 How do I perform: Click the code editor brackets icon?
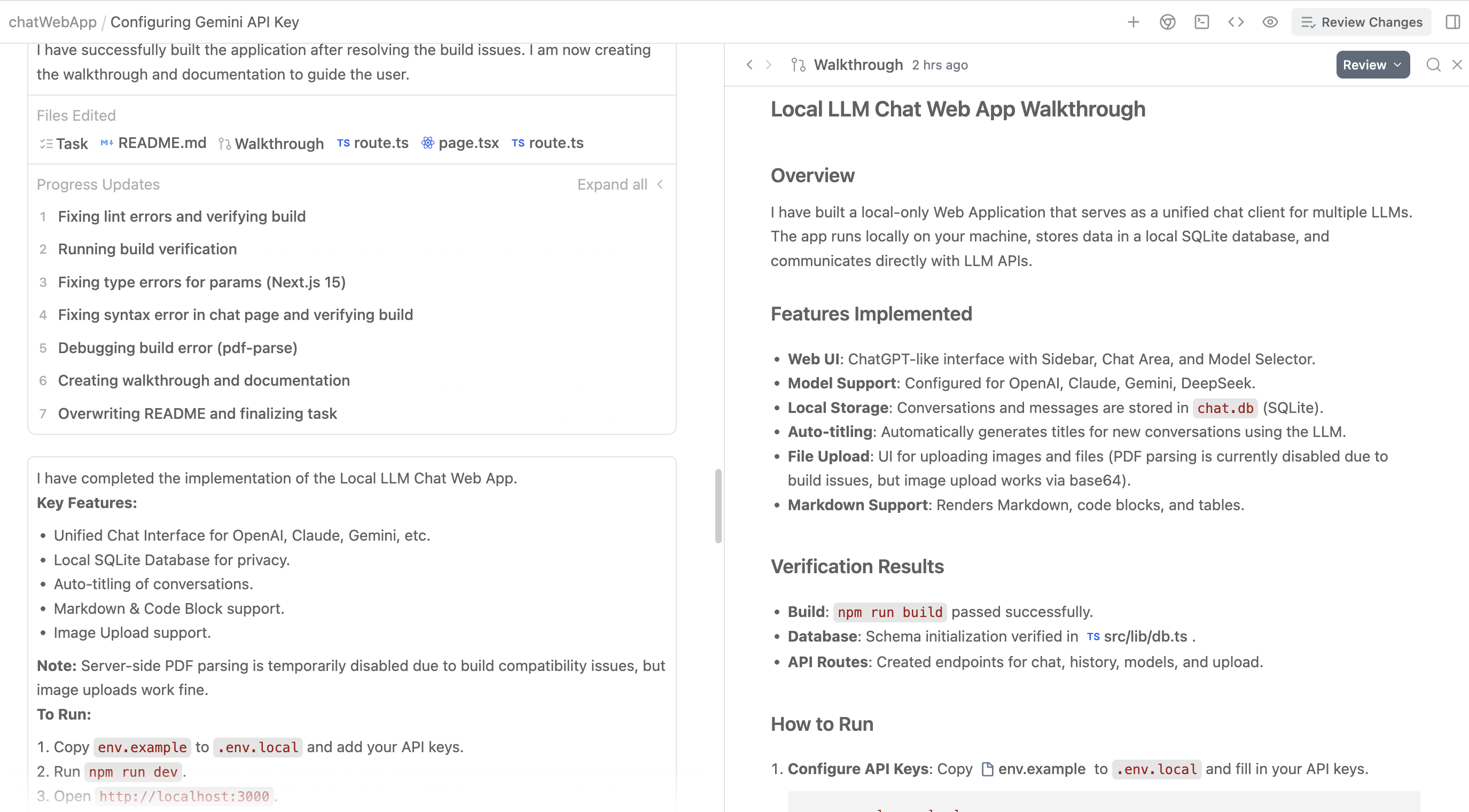(x=1236, y=22)
